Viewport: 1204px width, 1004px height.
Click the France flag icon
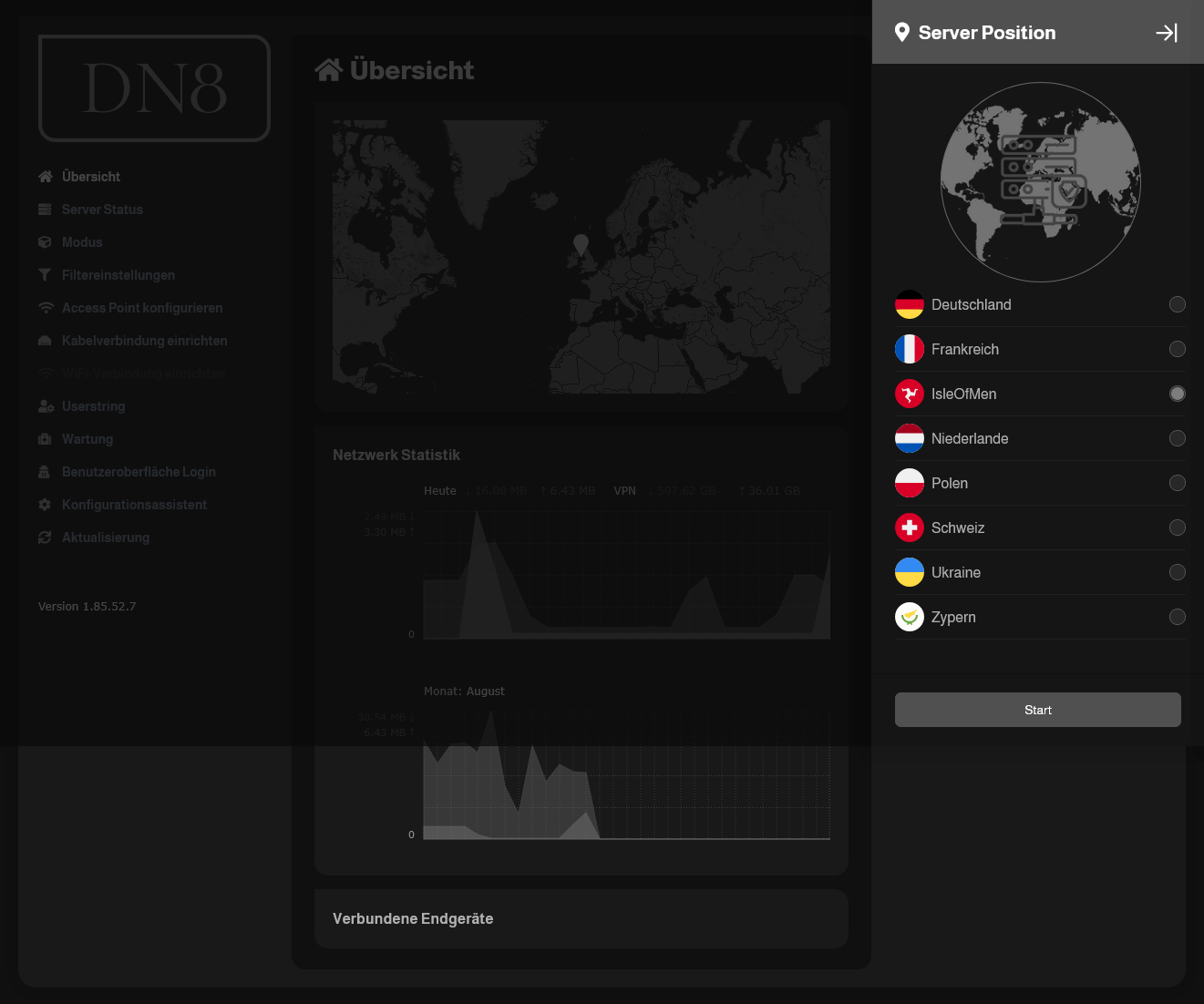pyautogui.click(x=909, y=349)
